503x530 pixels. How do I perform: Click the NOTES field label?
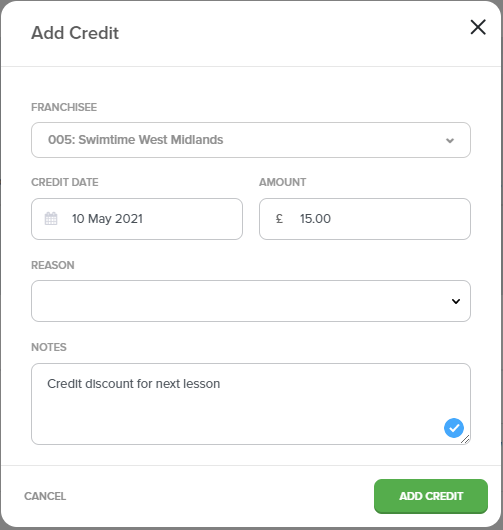tap(49, 347)
